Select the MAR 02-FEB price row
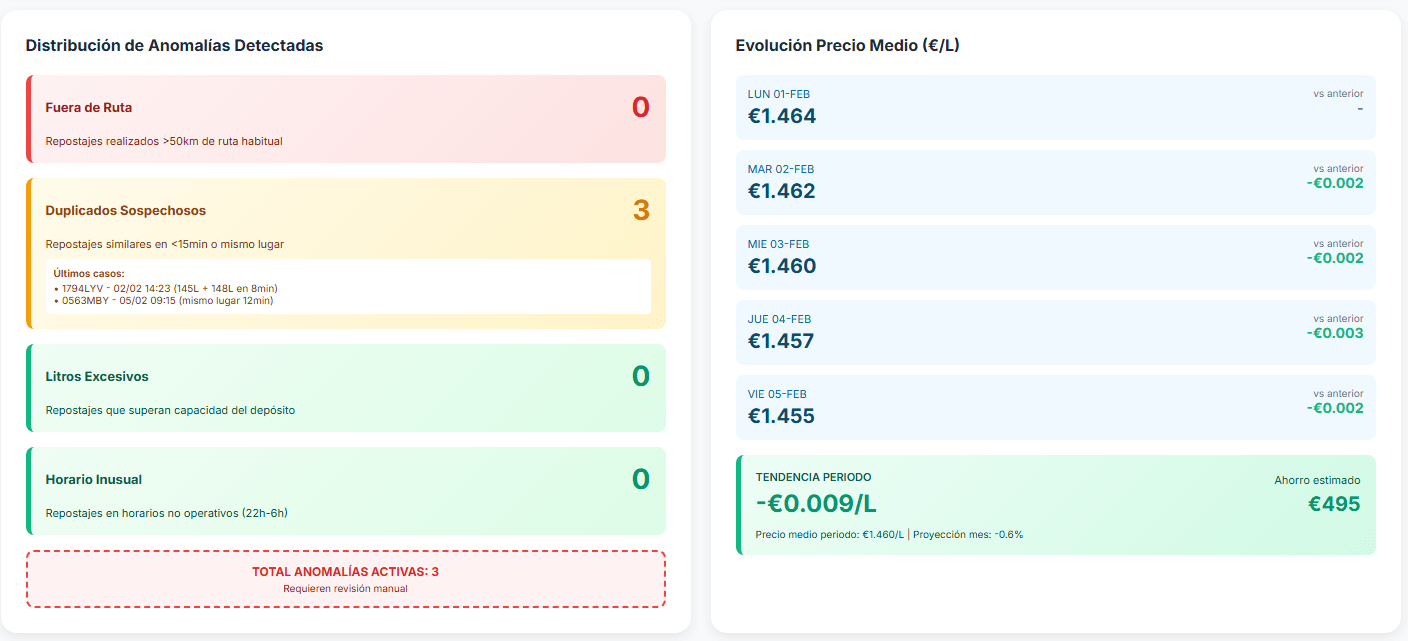1408x641 pixels. [1055, 182]
